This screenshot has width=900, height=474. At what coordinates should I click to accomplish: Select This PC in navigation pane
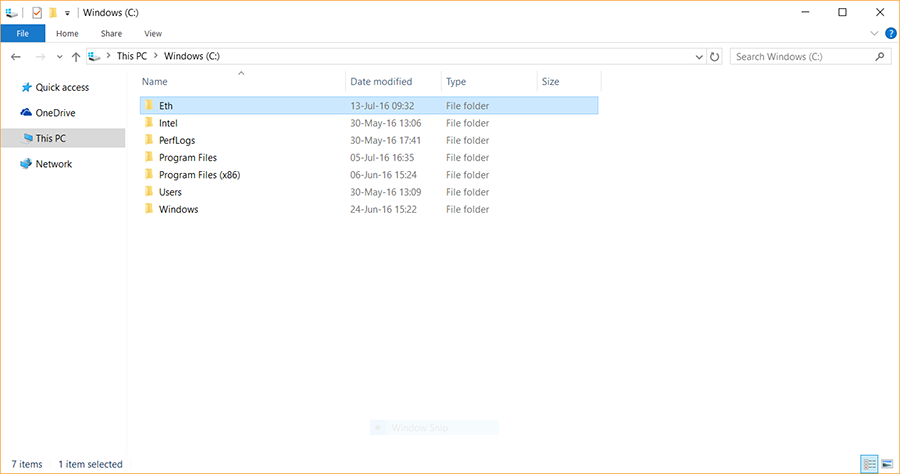coord(63,138)
